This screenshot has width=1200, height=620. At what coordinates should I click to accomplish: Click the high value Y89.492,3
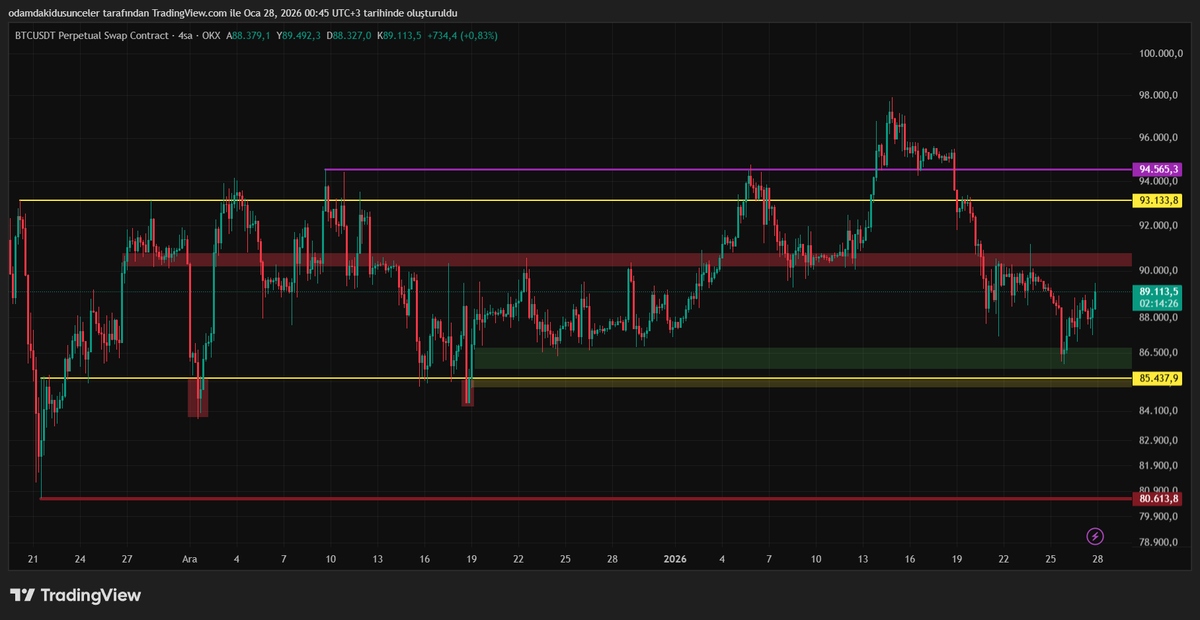coord(299,35)
